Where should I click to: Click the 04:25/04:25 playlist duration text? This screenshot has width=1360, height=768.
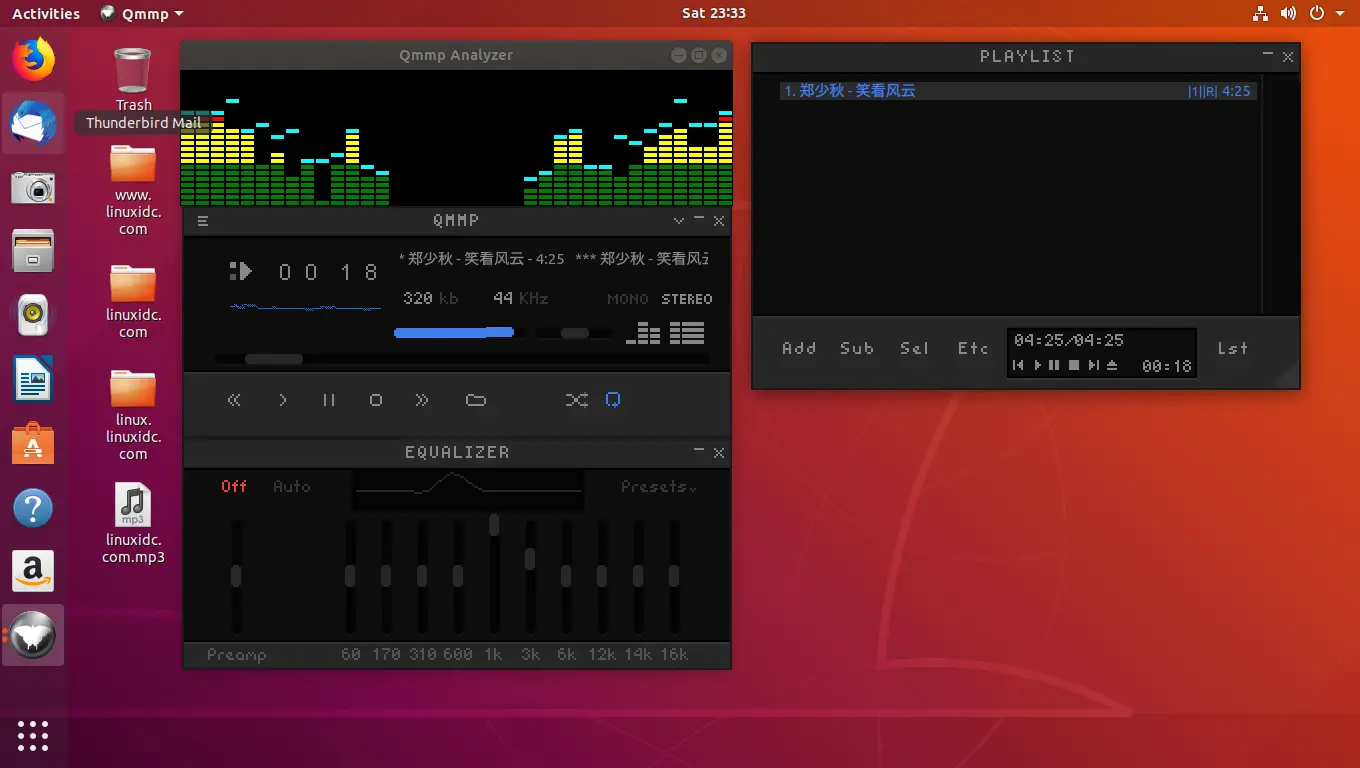[x=1069, y=340]
